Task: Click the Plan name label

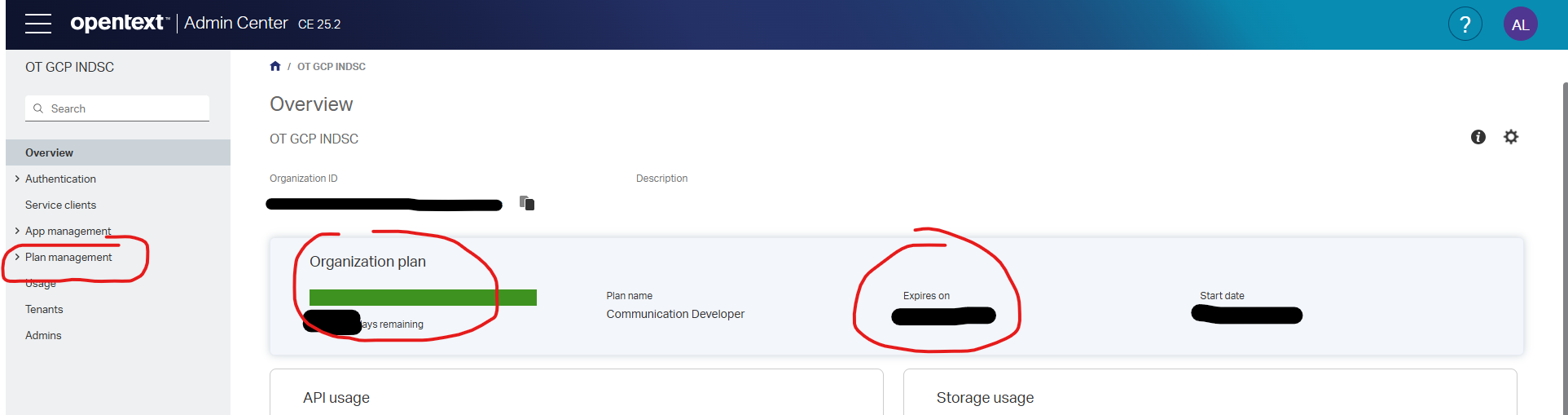Action: point(629,296)
